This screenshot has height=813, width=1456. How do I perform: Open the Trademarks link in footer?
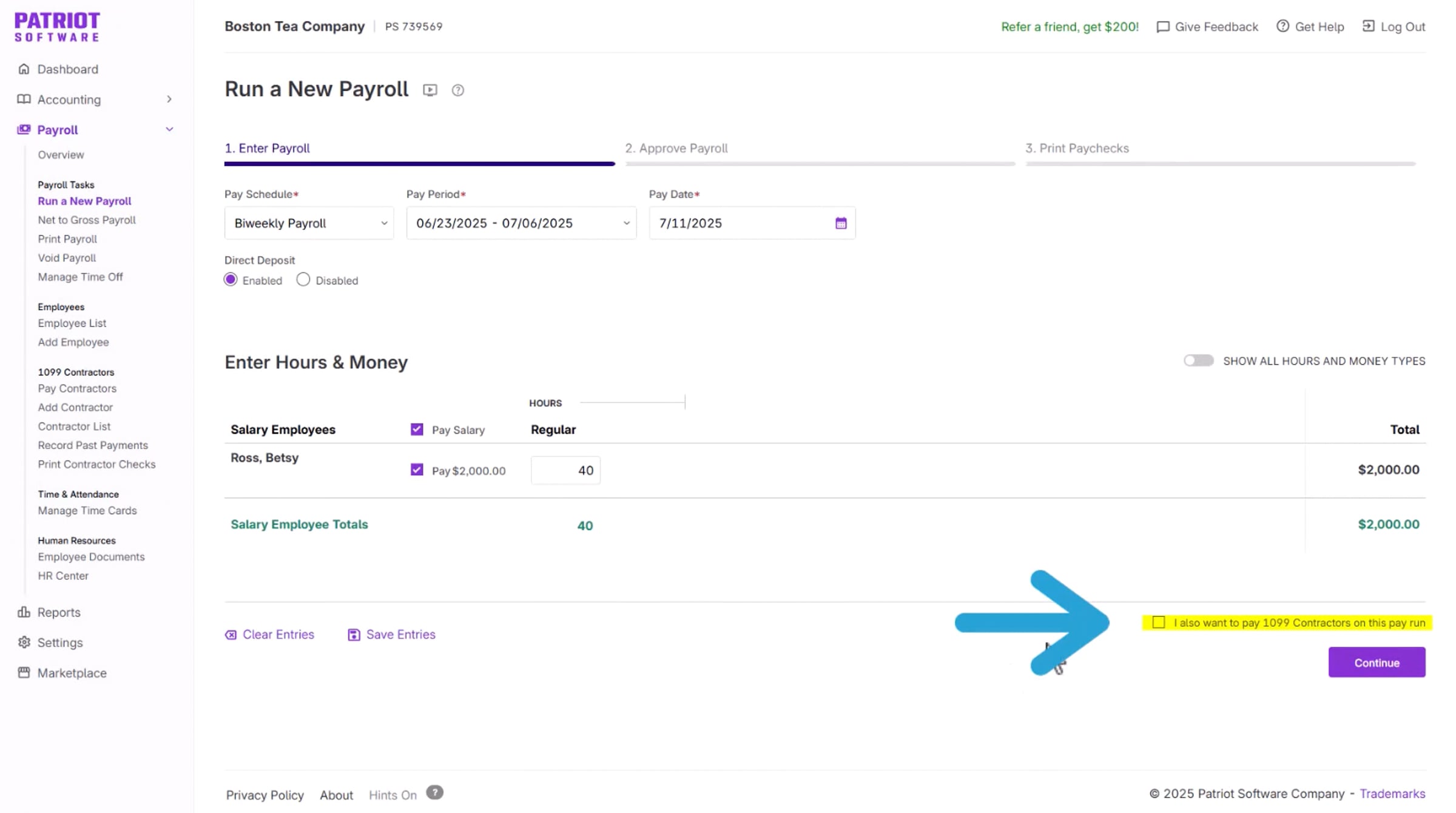[1392, 794]
